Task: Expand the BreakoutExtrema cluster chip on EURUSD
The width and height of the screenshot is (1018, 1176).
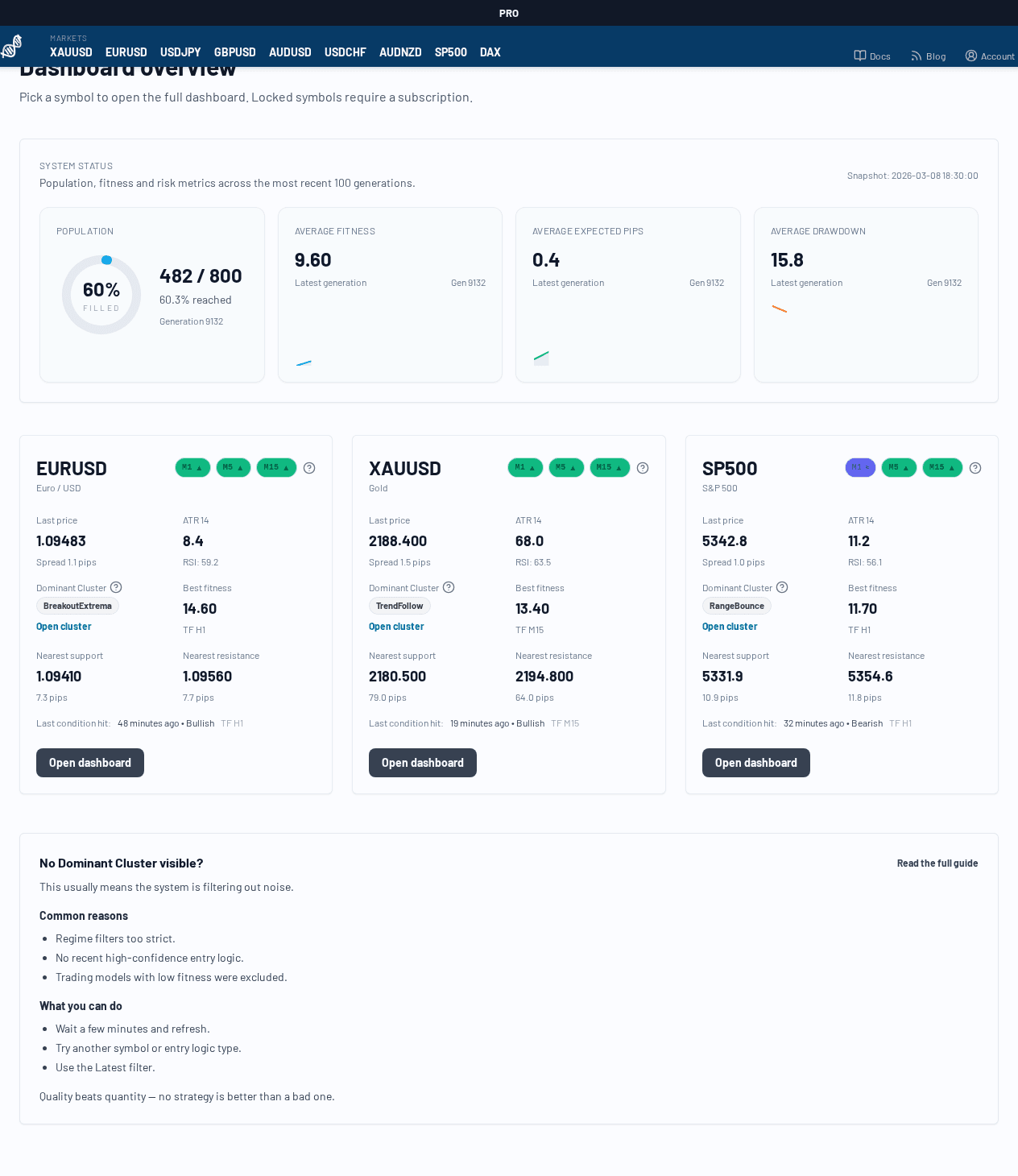Action: pos(77,605)
